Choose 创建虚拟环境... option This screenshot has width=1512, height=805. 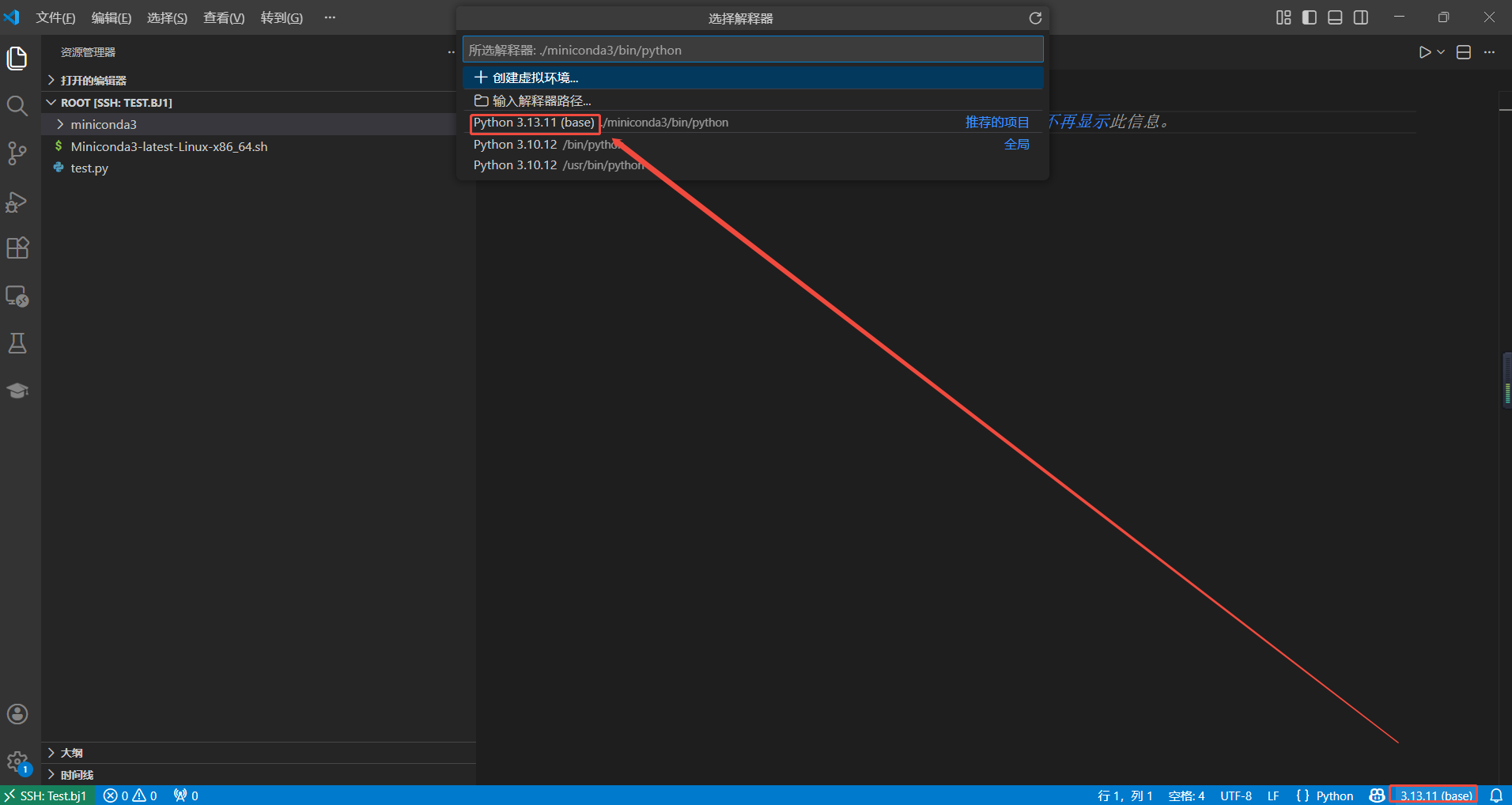(x=535, y=77)
